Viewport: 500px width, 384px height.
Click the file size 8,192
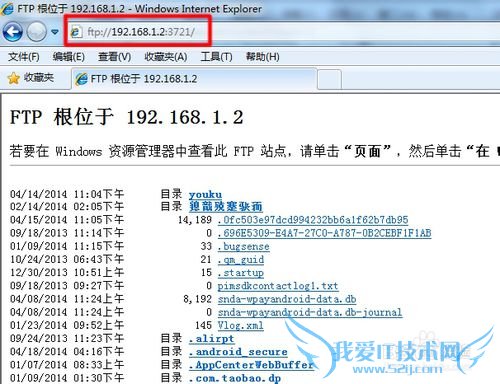pyautogui.click(x=198, y=299)
